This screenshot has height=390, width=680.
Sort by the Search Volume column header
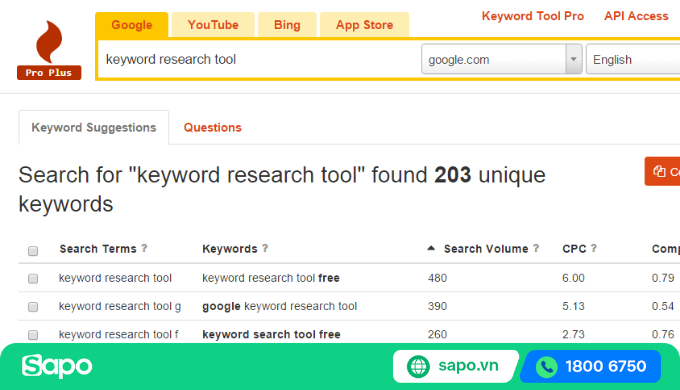pyautogui.click(x=486, y=249)
